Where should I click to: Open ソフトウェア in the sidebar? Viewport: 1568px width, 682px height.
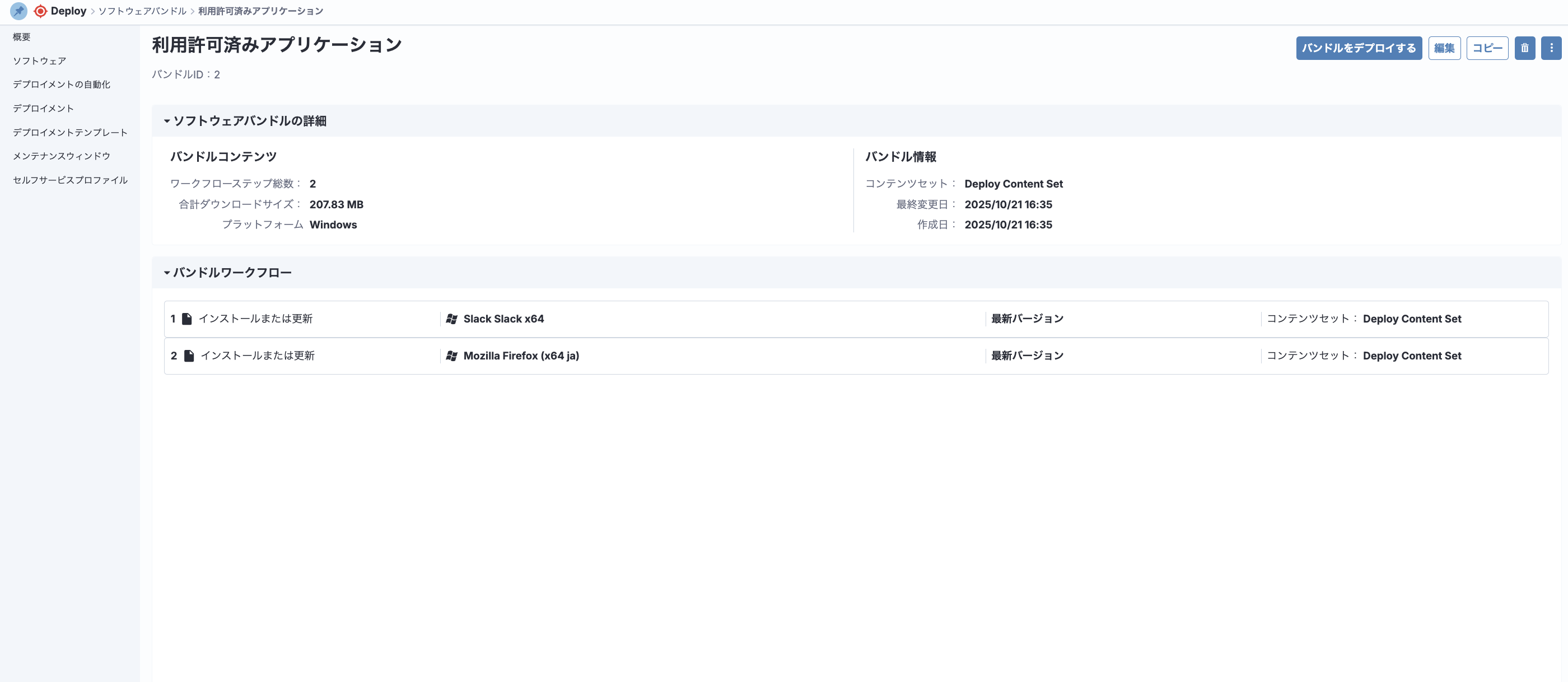click(x=40, y=61)
